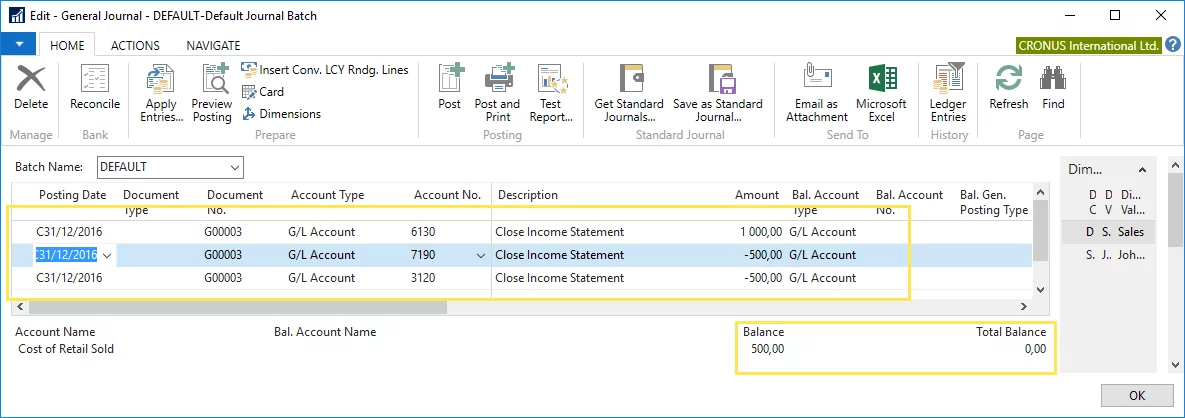
Task: Expand the Batch Name dropdown
Action: tap(235, 167)
